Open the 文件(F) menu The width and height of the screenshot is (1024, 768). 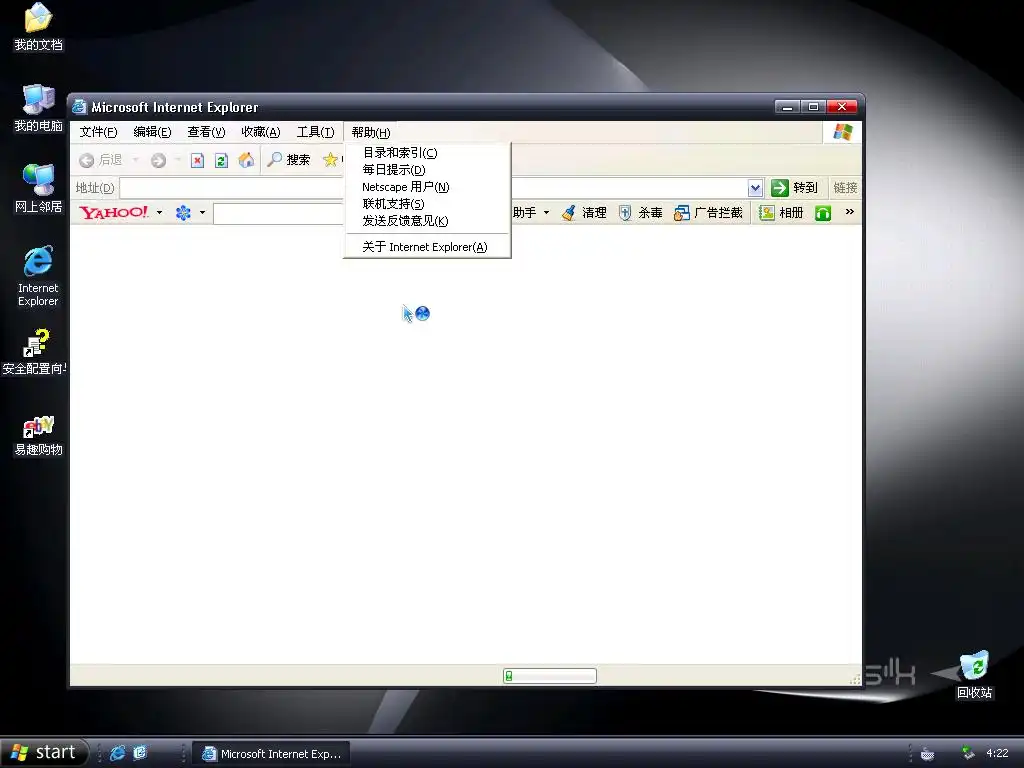click(x=99, y=132)
